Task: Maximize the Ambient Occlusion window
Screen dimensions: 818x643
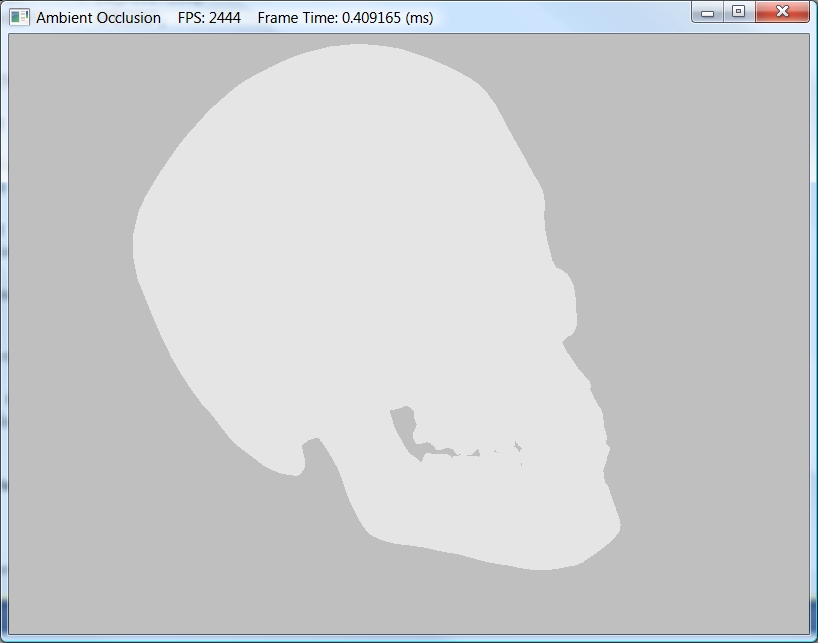Action: (738, 12)
